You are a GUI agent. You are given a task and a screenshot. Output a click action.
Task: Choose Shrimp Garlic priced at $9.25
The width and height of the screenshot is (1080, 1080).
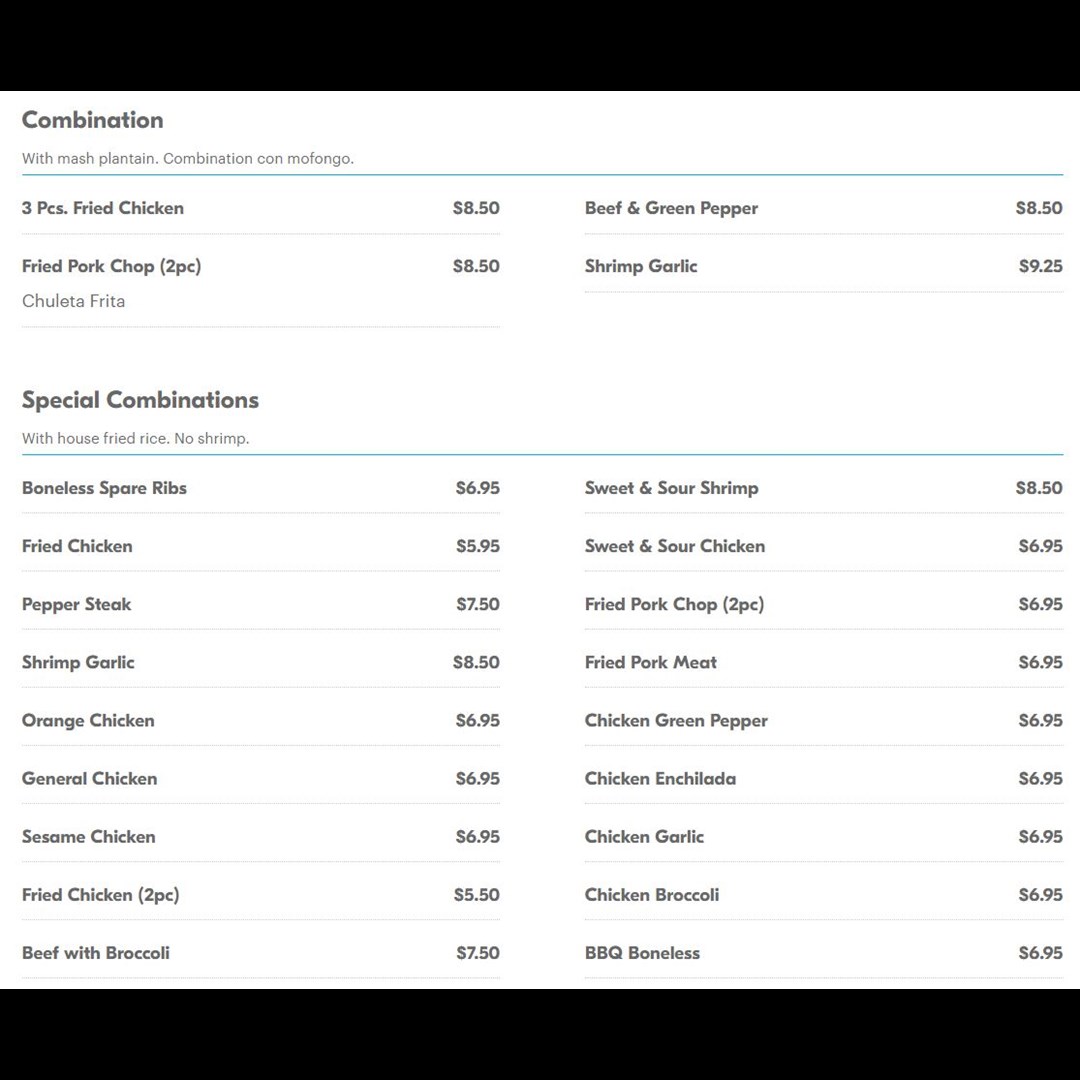pyautogui.click(x=824, y=266)
